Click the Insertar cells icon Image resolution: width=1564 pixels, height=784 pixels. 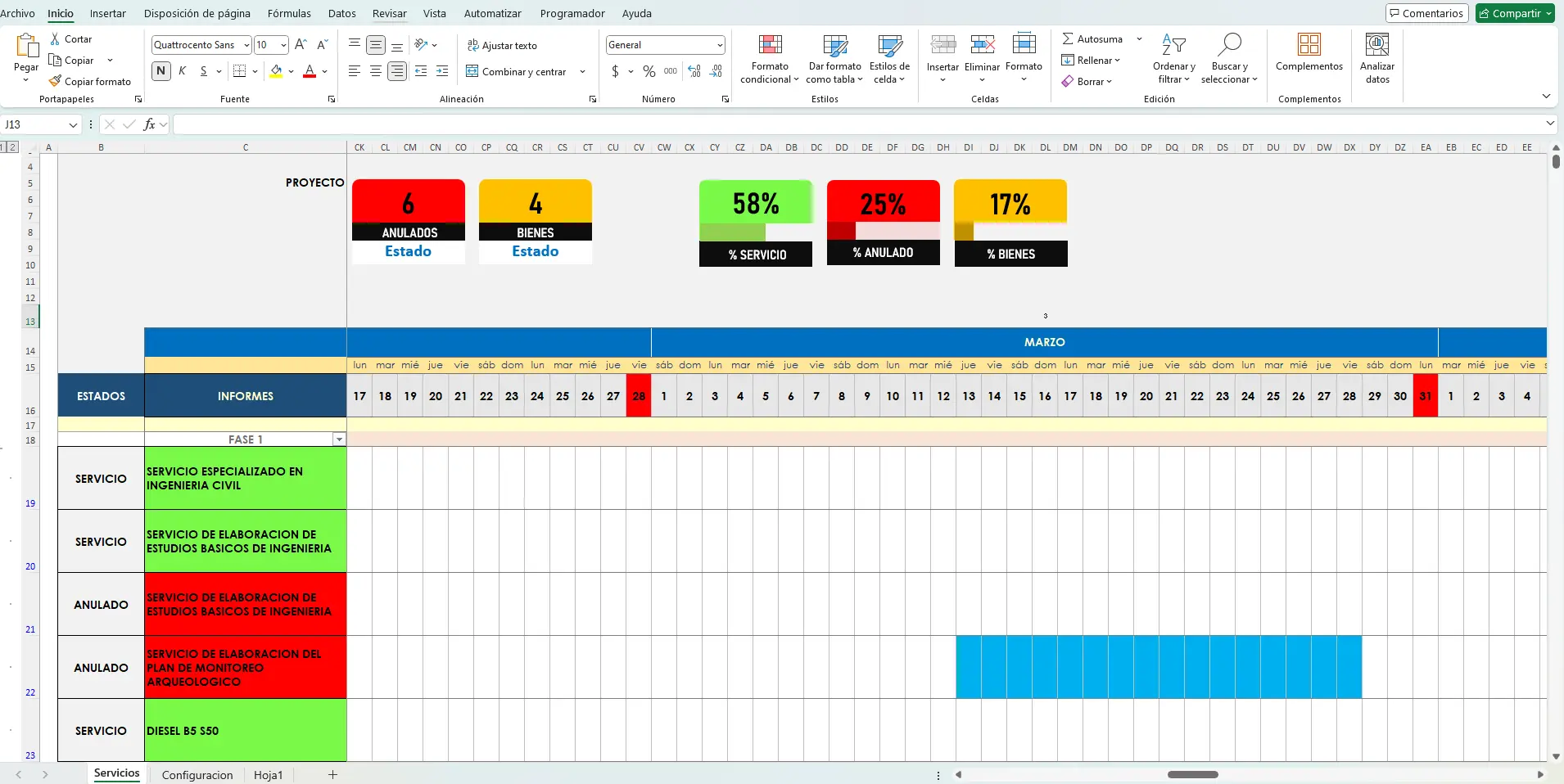(942, 45)
